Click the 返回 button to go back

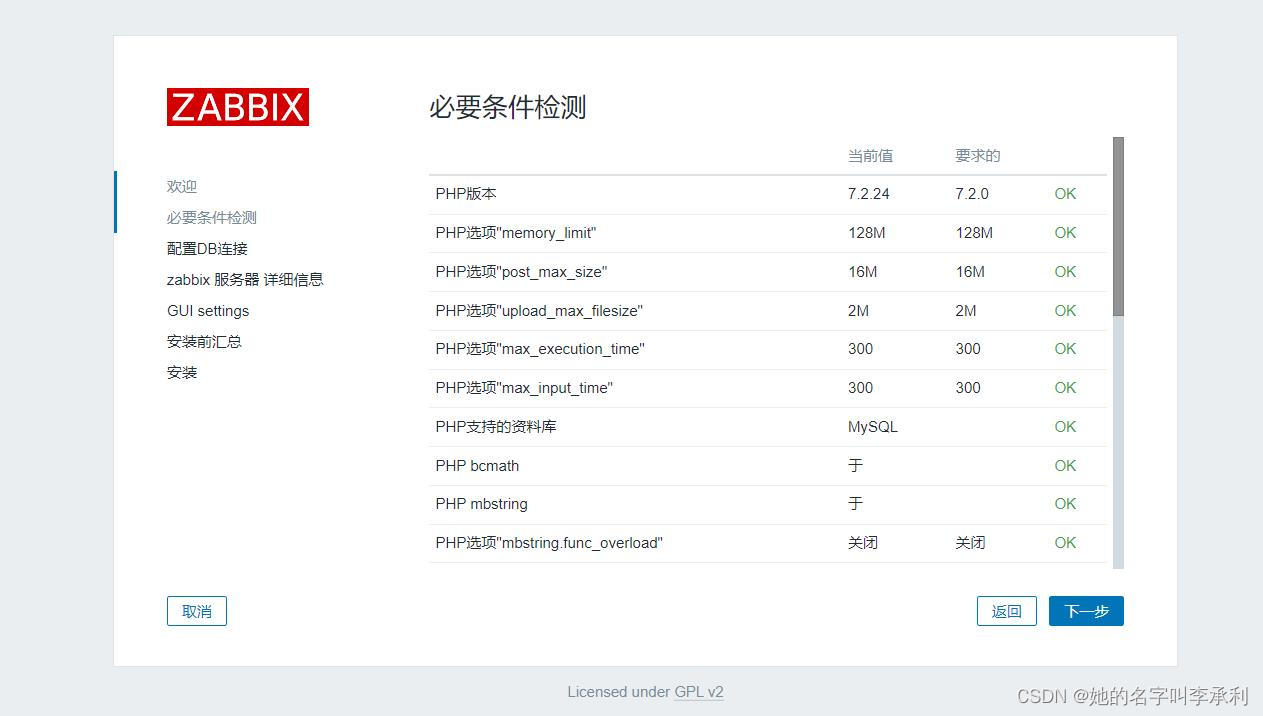click(x=1006, y=610)
